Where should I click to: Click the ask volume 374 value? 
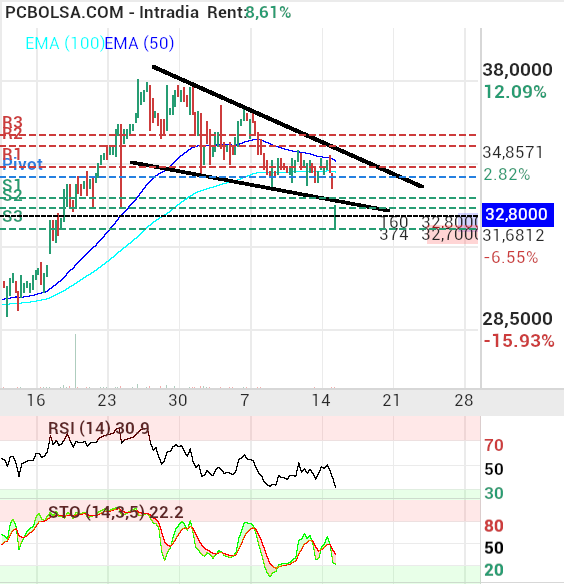coord(394,235)
